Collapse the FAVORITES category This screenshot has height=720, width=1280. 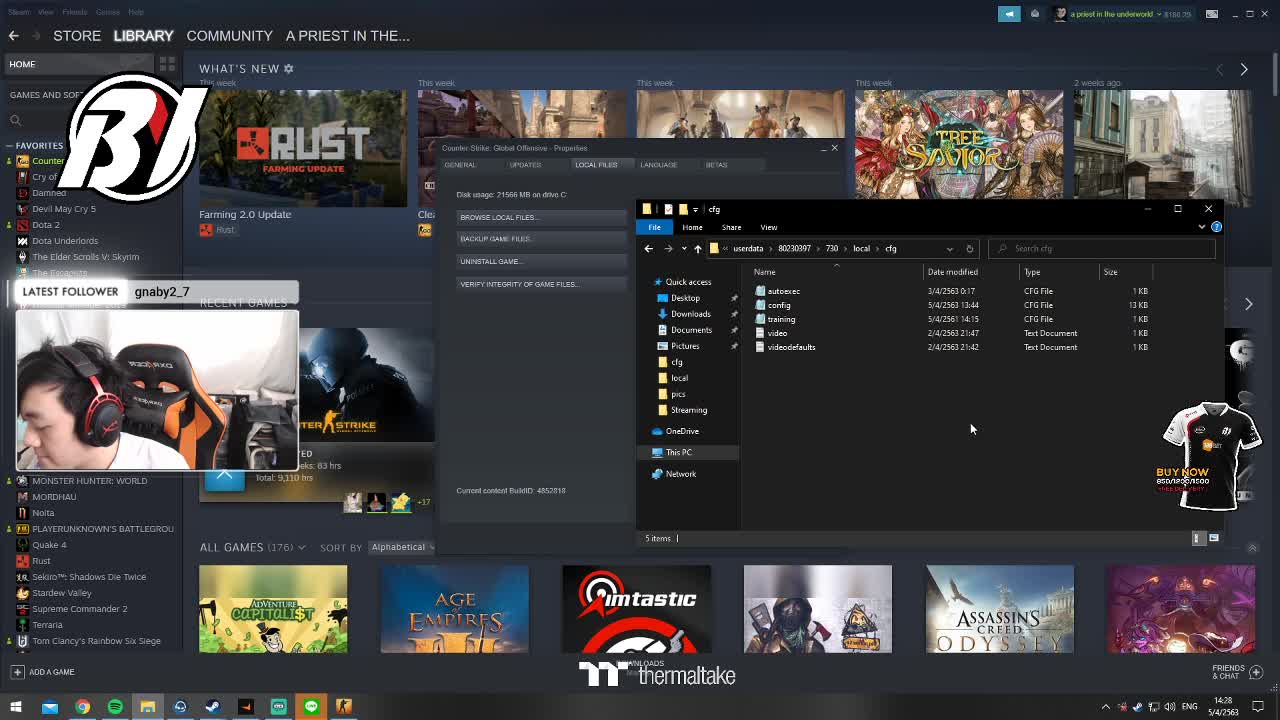tap(9, 145)
